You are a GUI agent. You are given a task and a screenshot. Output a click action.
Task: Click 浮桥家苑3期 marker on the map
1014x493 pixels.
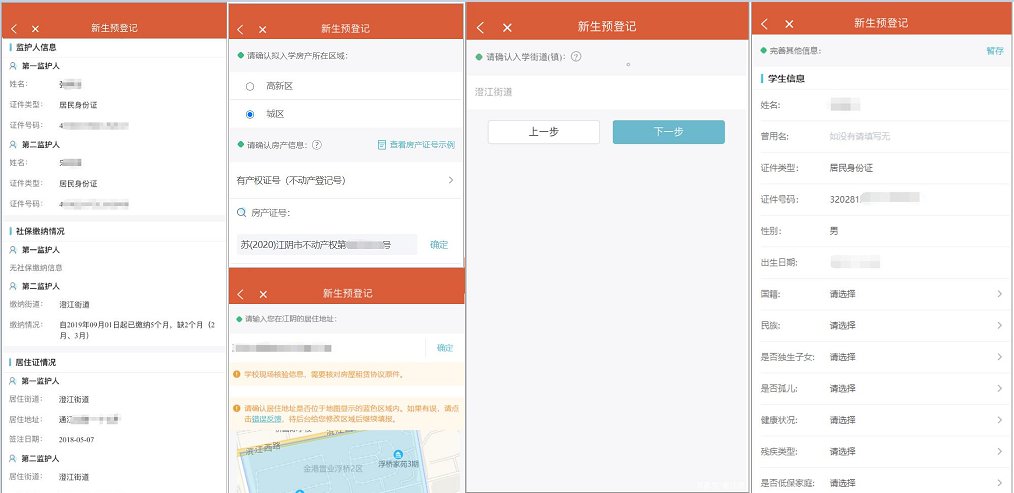(396, 453)
